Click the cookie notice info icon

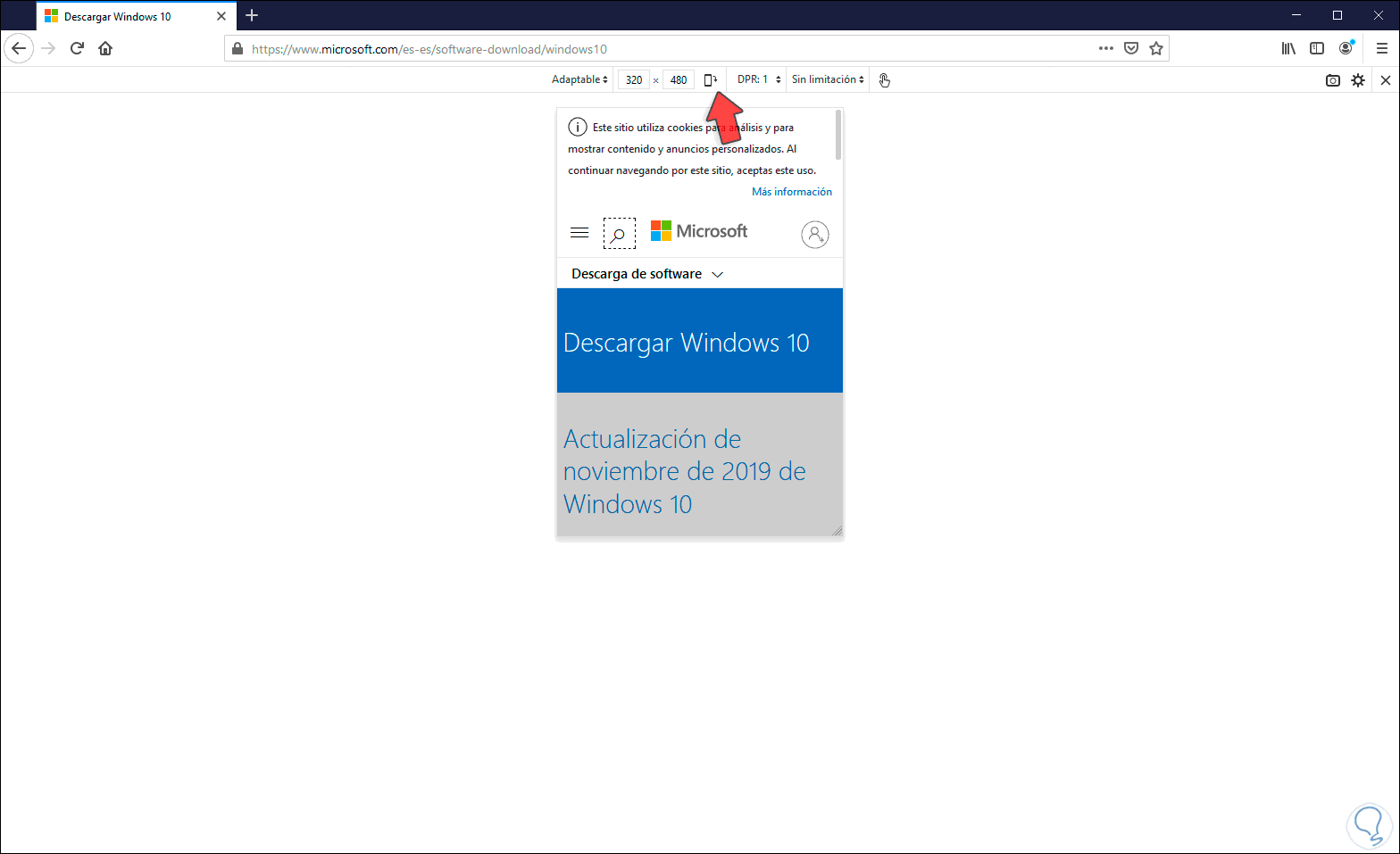tap(578, 128)
